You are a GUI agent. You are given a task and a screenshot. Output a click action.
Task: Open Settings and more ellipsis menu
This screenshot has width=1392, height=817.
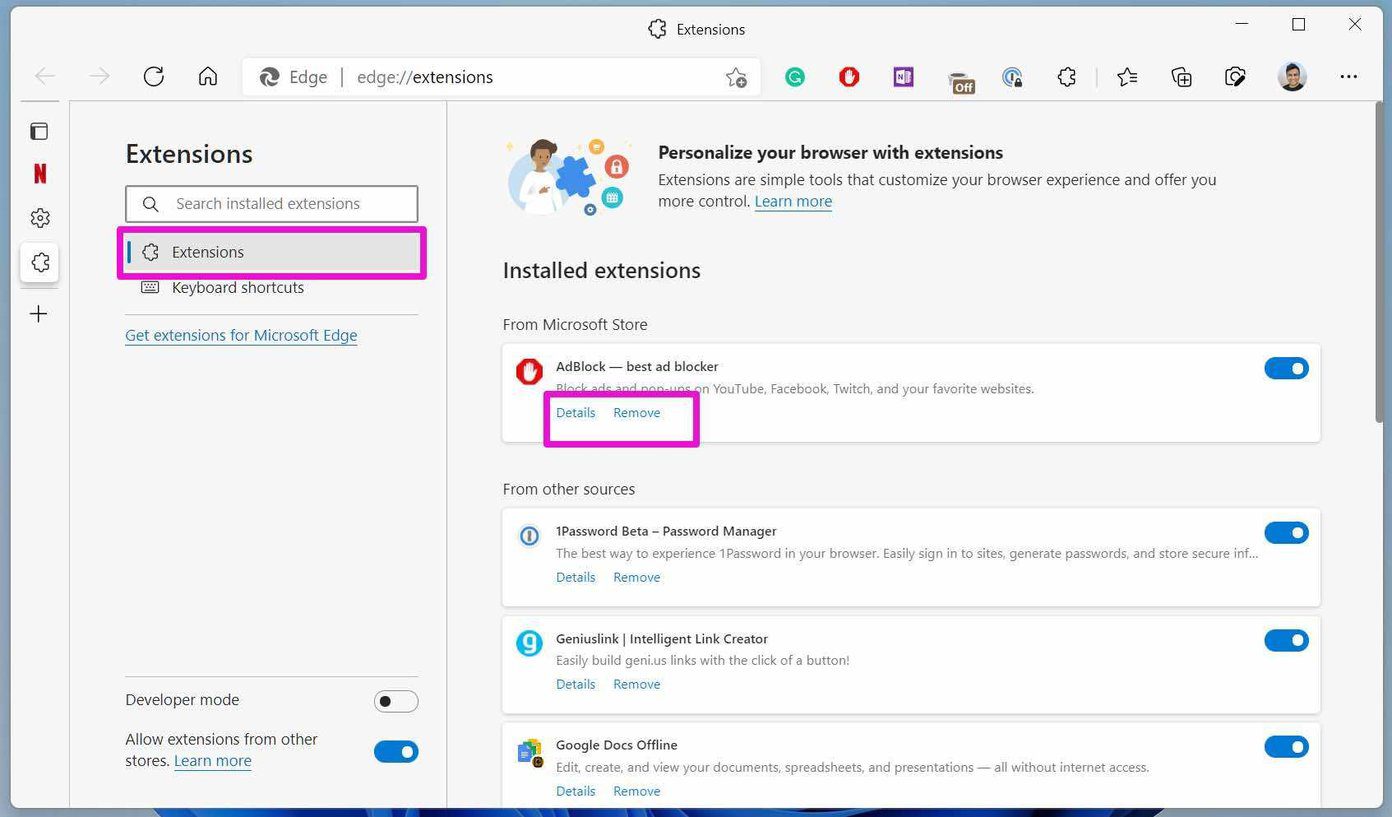pos(1348,77)
